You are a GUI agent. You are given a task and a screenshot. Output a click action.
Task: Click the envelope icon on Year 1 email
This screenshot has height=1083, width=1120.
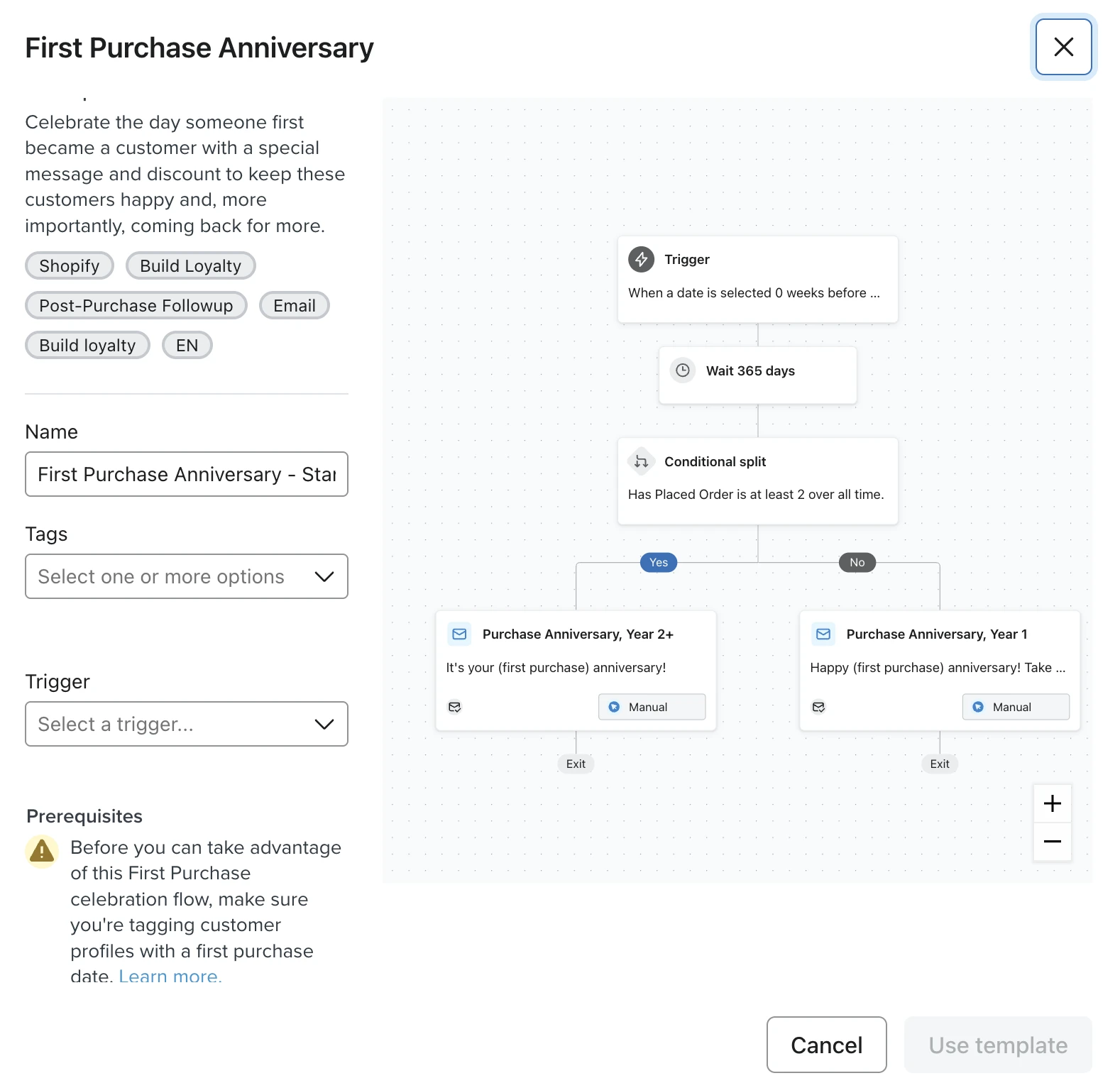[823, 634]
